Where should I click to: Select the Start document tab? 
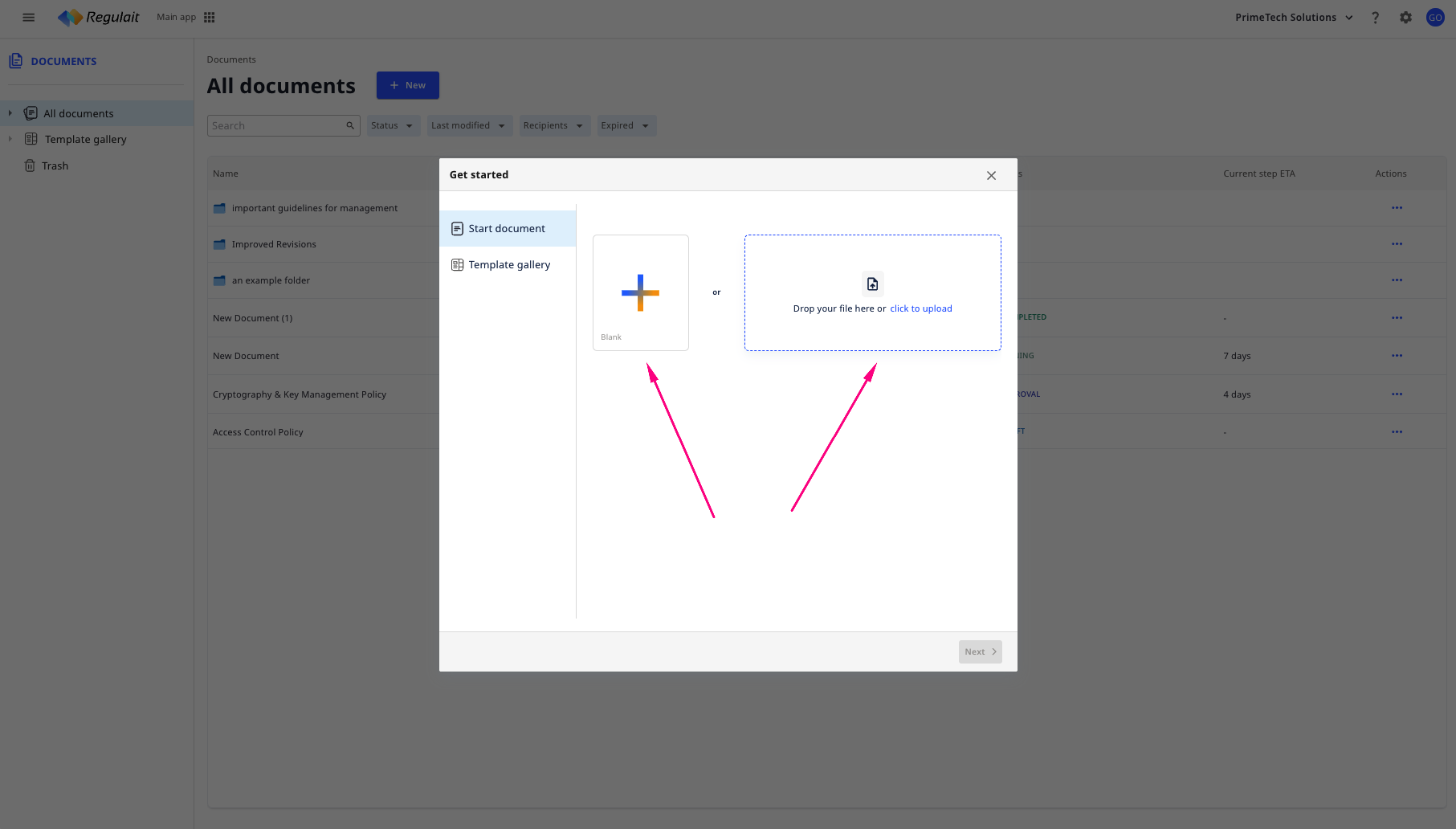click(x=507, y=229)
